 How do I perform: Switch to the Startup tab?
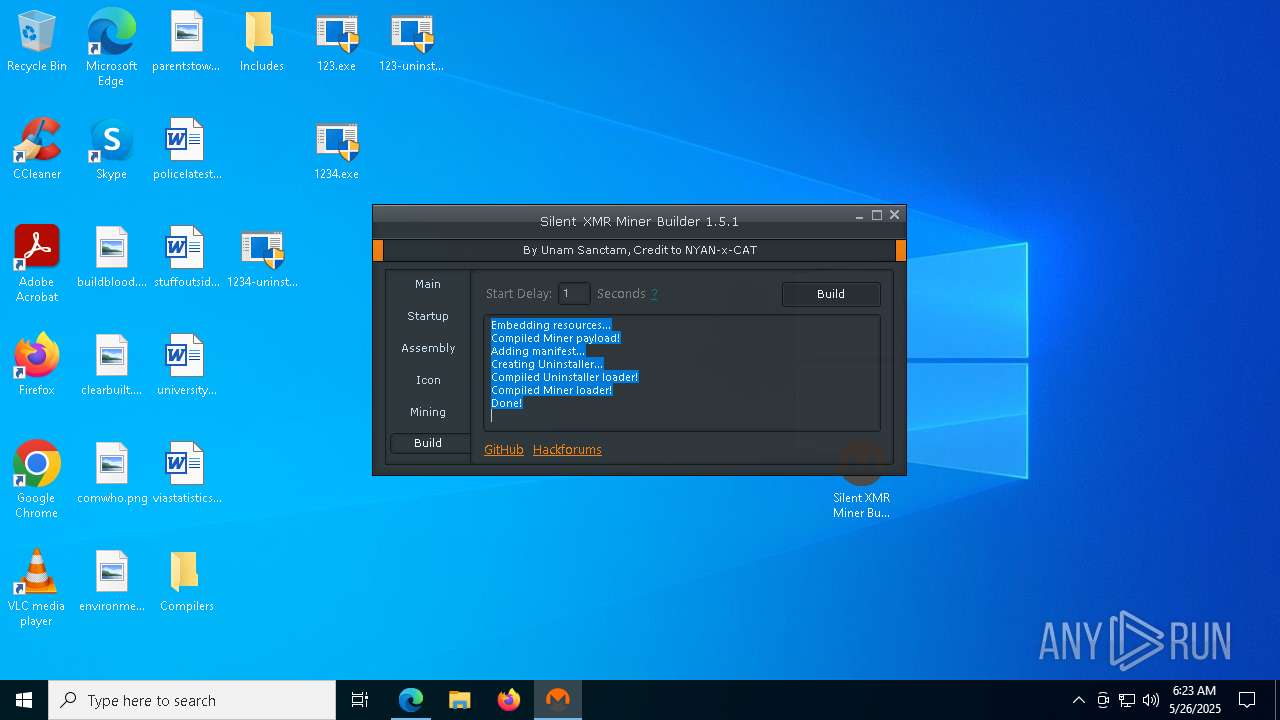point(428,316)
